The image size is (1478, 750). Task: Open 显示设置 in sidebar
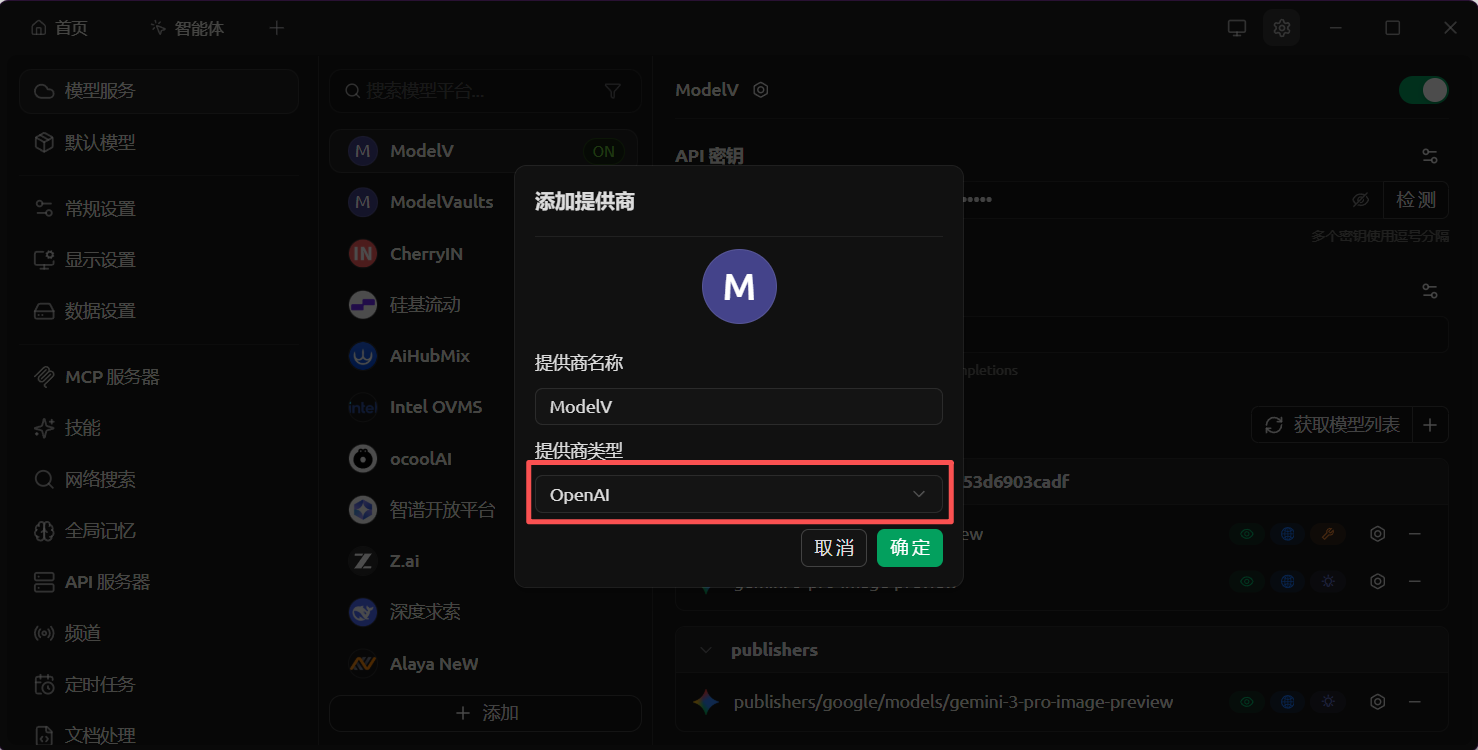pyautogui.click(x=159, y=260)
